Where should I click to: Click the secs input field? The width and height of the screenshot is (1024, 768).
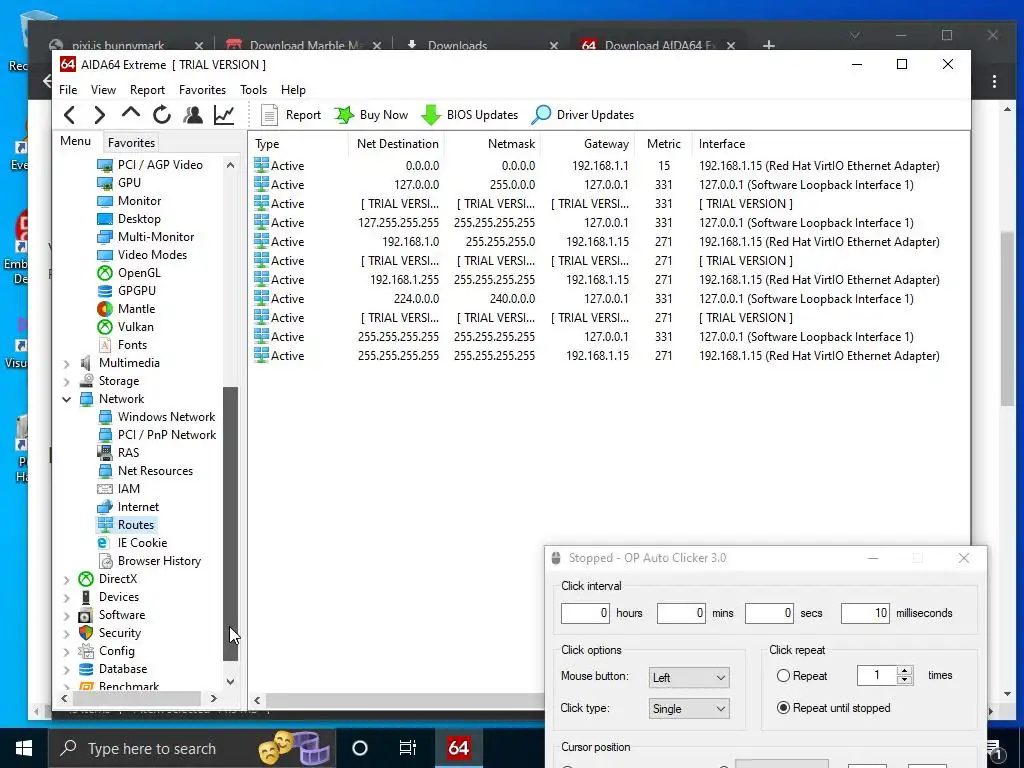point(769,613)
